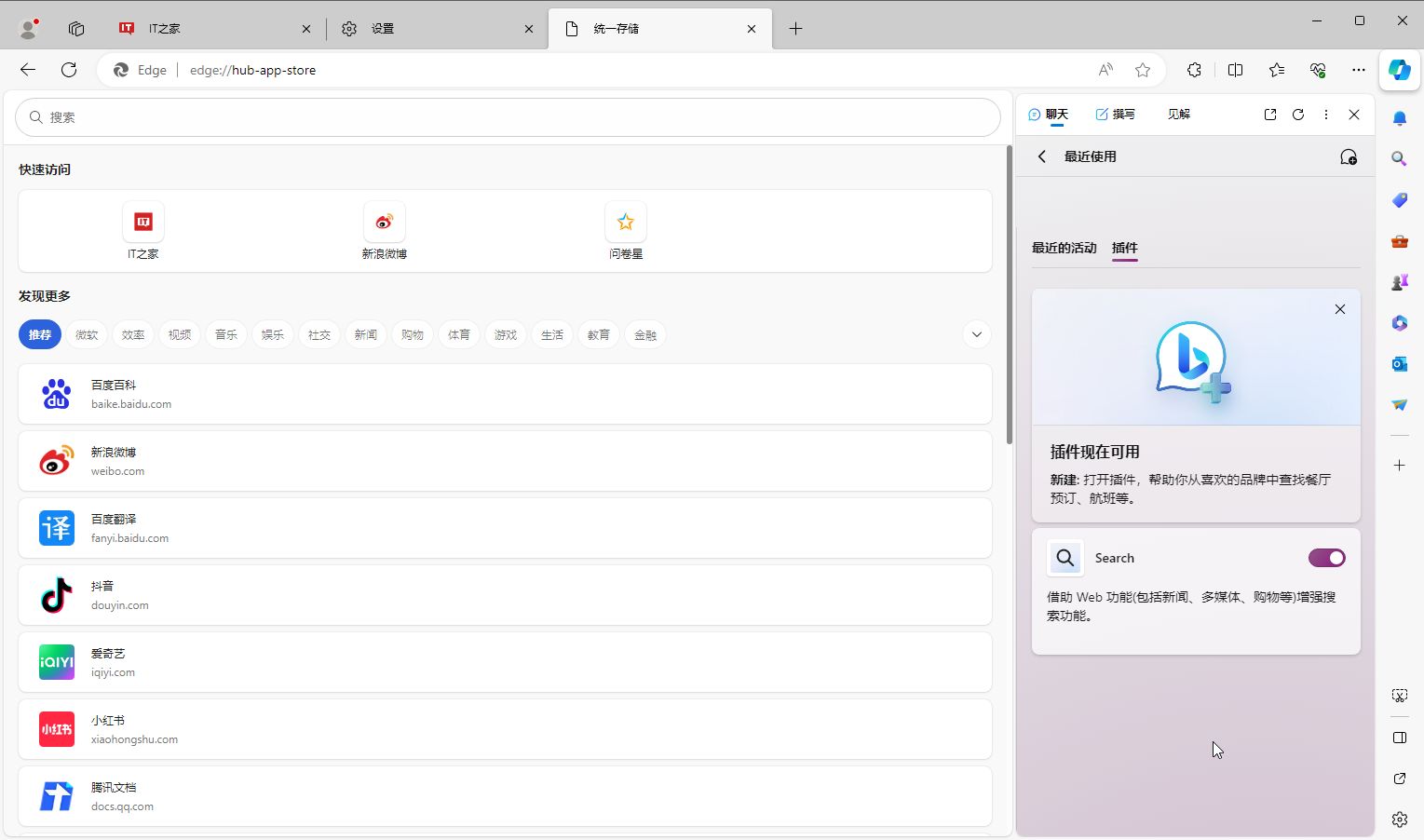Click the page vertical scrollbar
This screenshot has width=1424, height=840.
coord(1009,294)
